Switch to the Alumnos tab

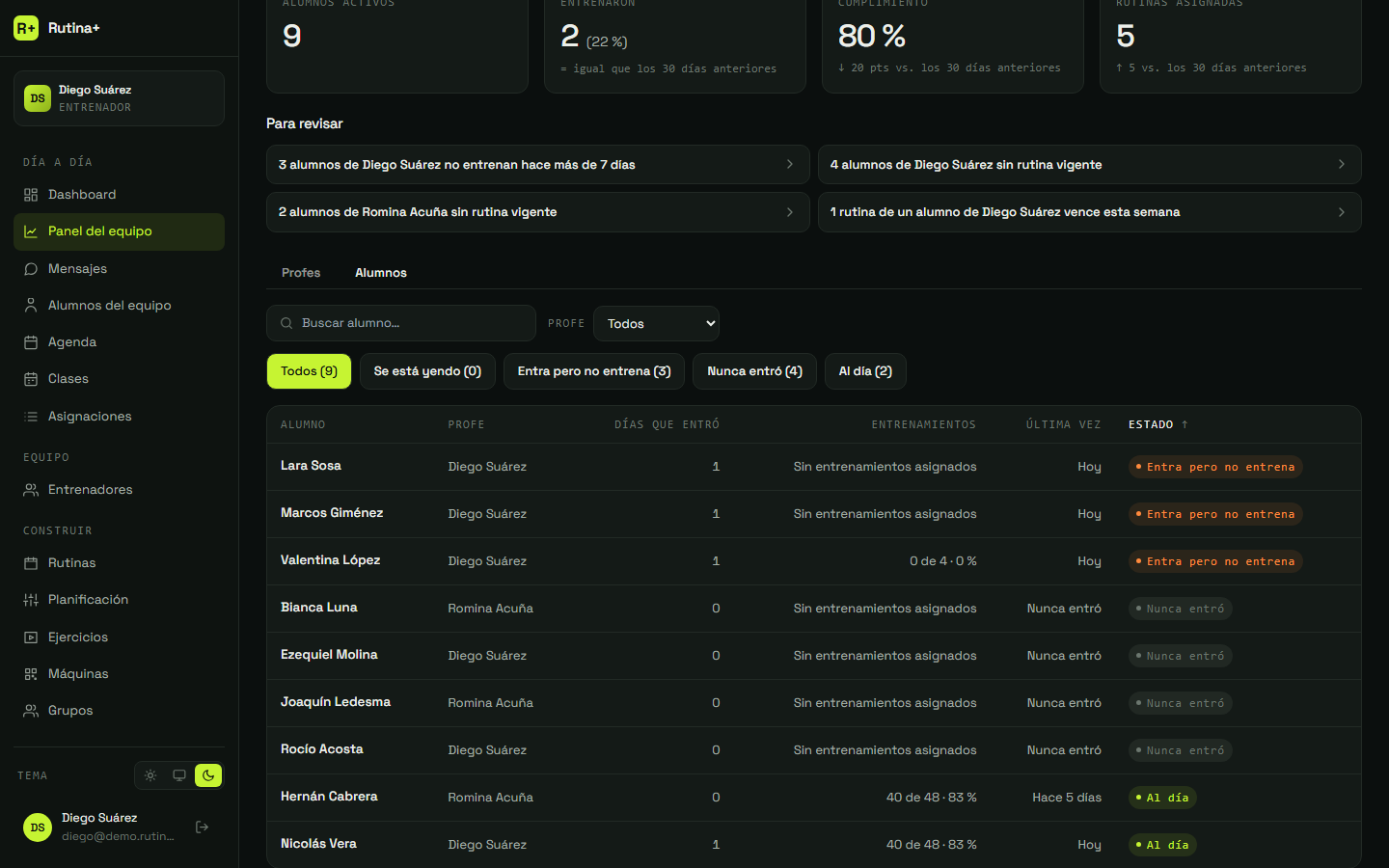point(381,273)
